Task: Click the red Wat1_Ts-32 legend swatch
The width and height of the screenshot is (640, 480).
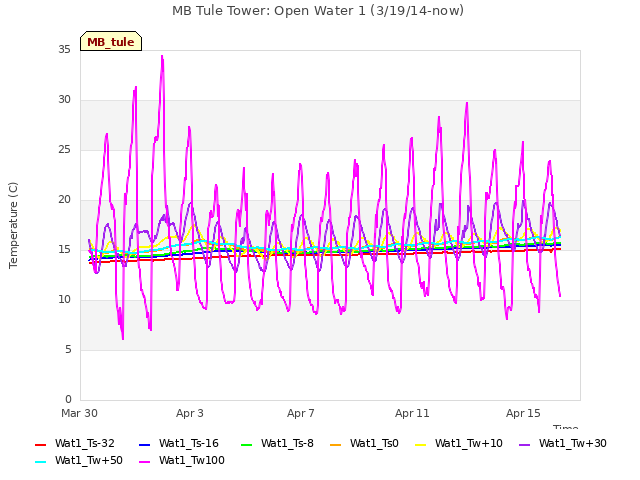Action: tap(40, 444)
